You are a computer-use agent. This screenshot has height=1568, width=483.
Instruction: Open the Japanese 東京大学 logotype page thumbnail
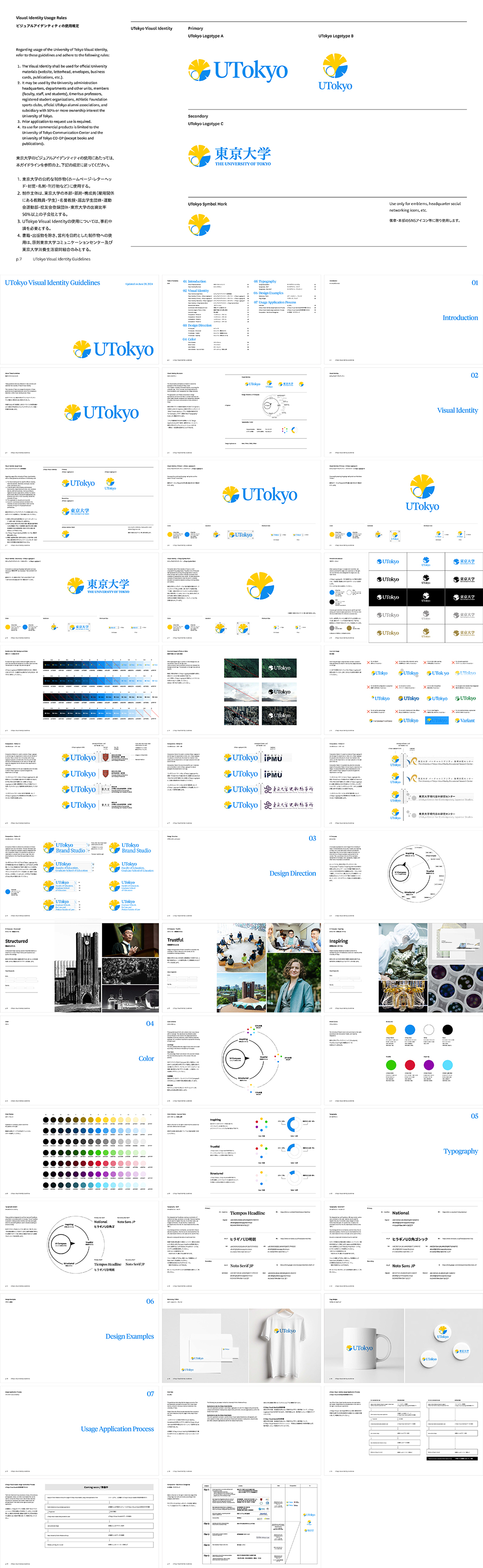coord(79,598)
